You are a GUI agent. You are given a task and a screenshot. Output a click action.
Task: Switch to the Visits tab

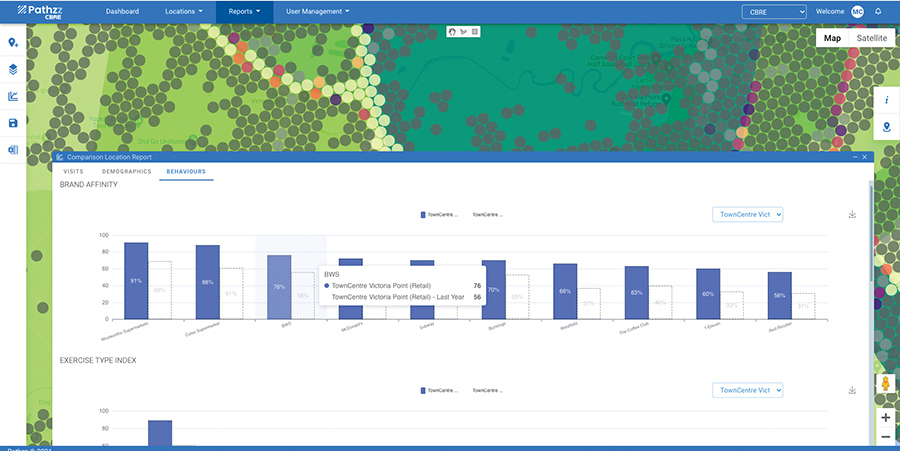click(x=74, y=172)
